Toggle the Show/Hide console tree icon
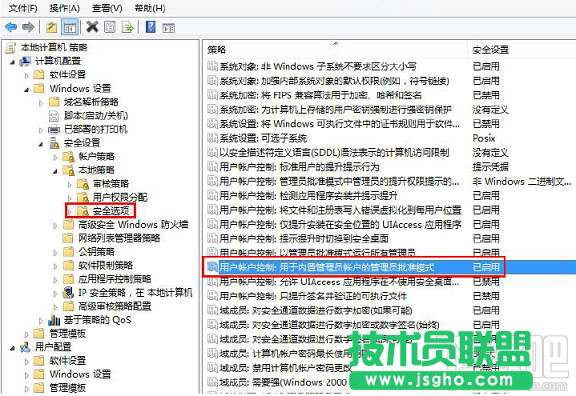This screenshot has height=396, width=576. [70, 27]
